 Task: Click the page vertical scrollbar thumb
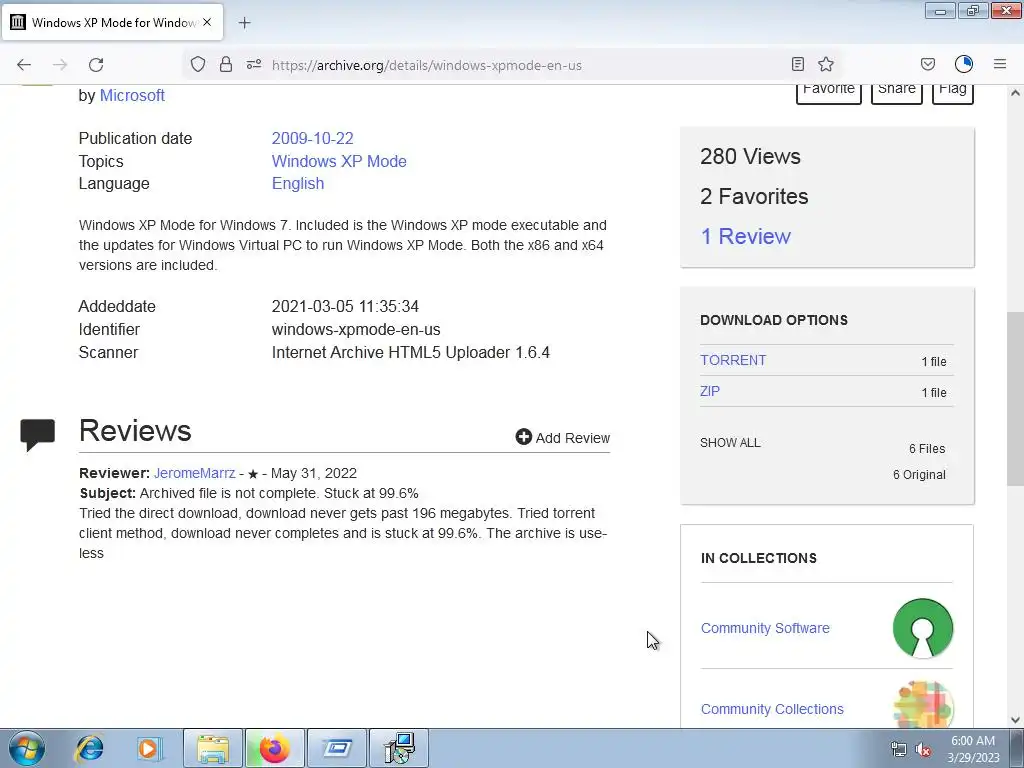(x=1015, y=399)
